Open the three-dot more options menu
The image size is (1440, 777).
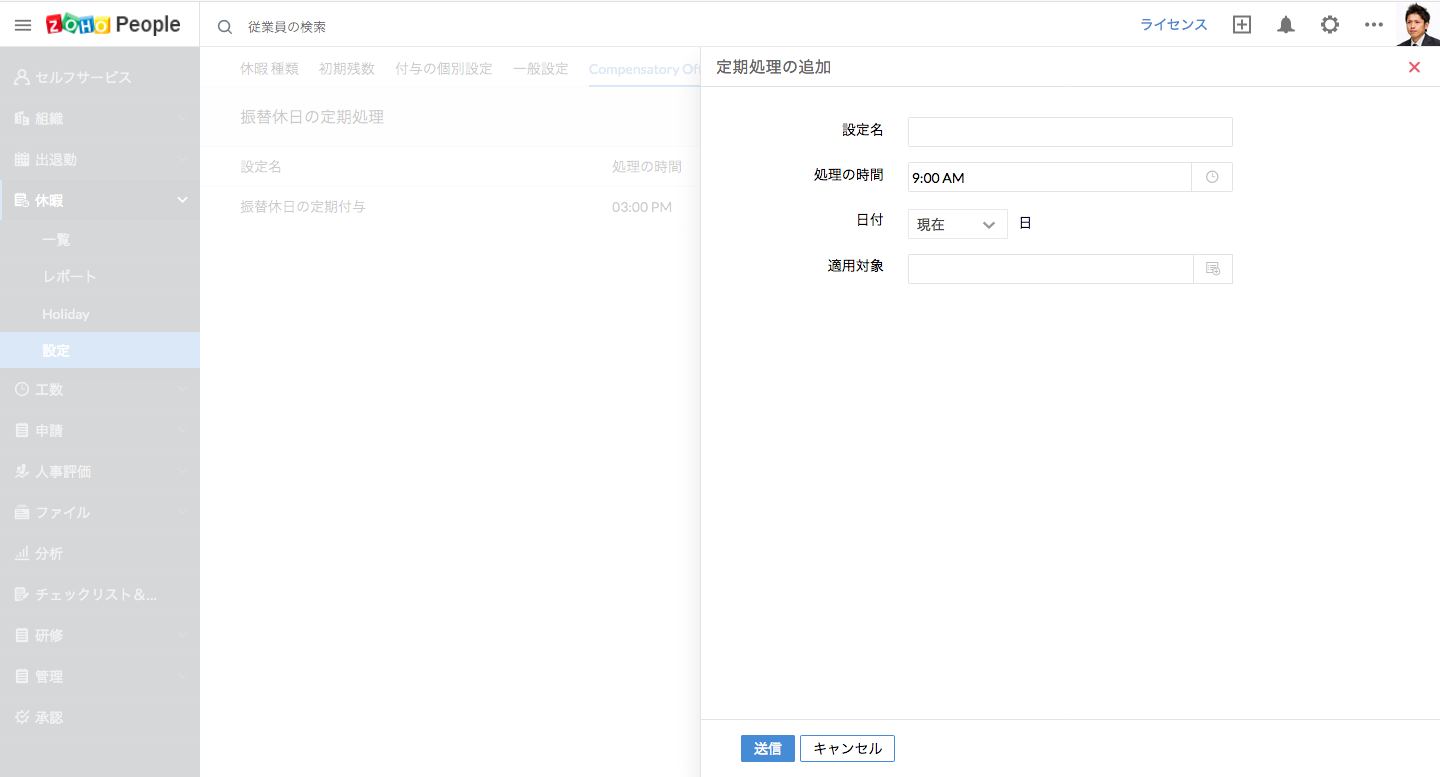click(1374, 26)
